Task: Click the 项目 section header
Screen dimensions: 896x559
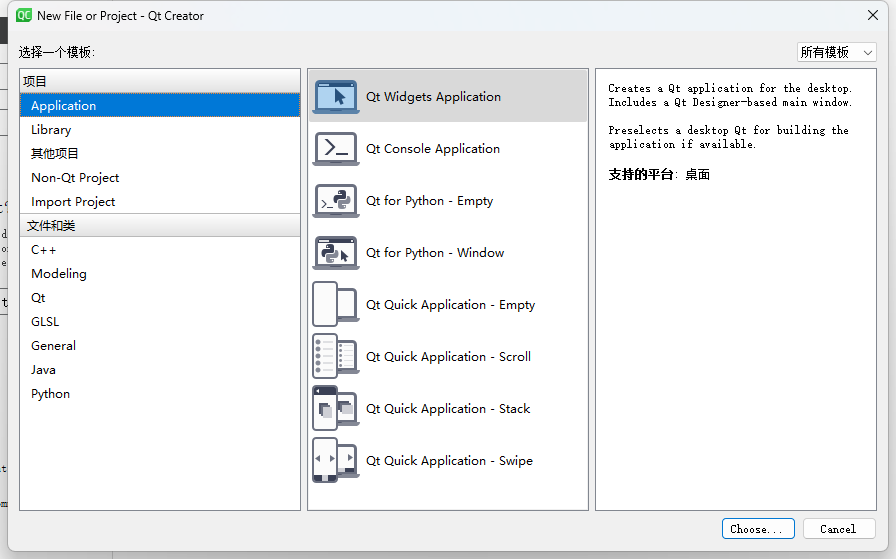Action: pyautogui.click(x=160, y=81)
